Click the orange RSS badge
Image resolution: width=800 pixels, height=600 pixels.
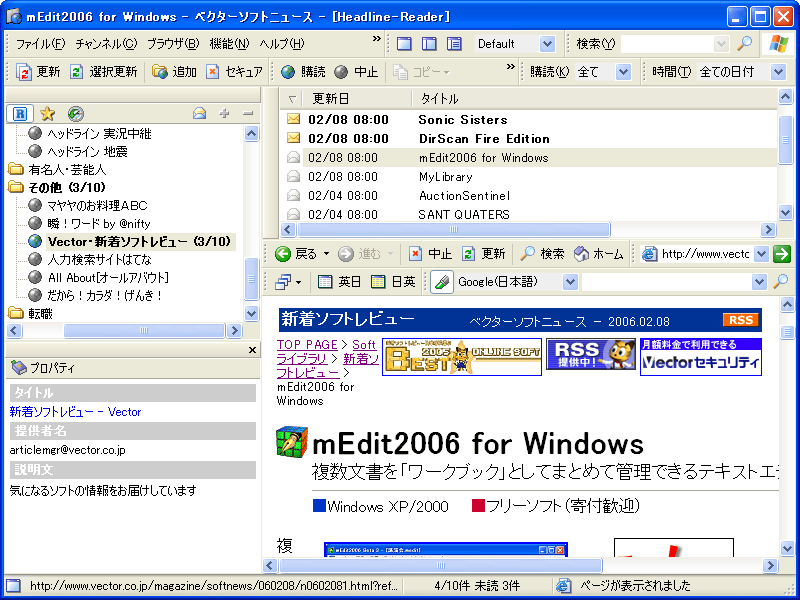pyautogui.click(x=741, y=320)
